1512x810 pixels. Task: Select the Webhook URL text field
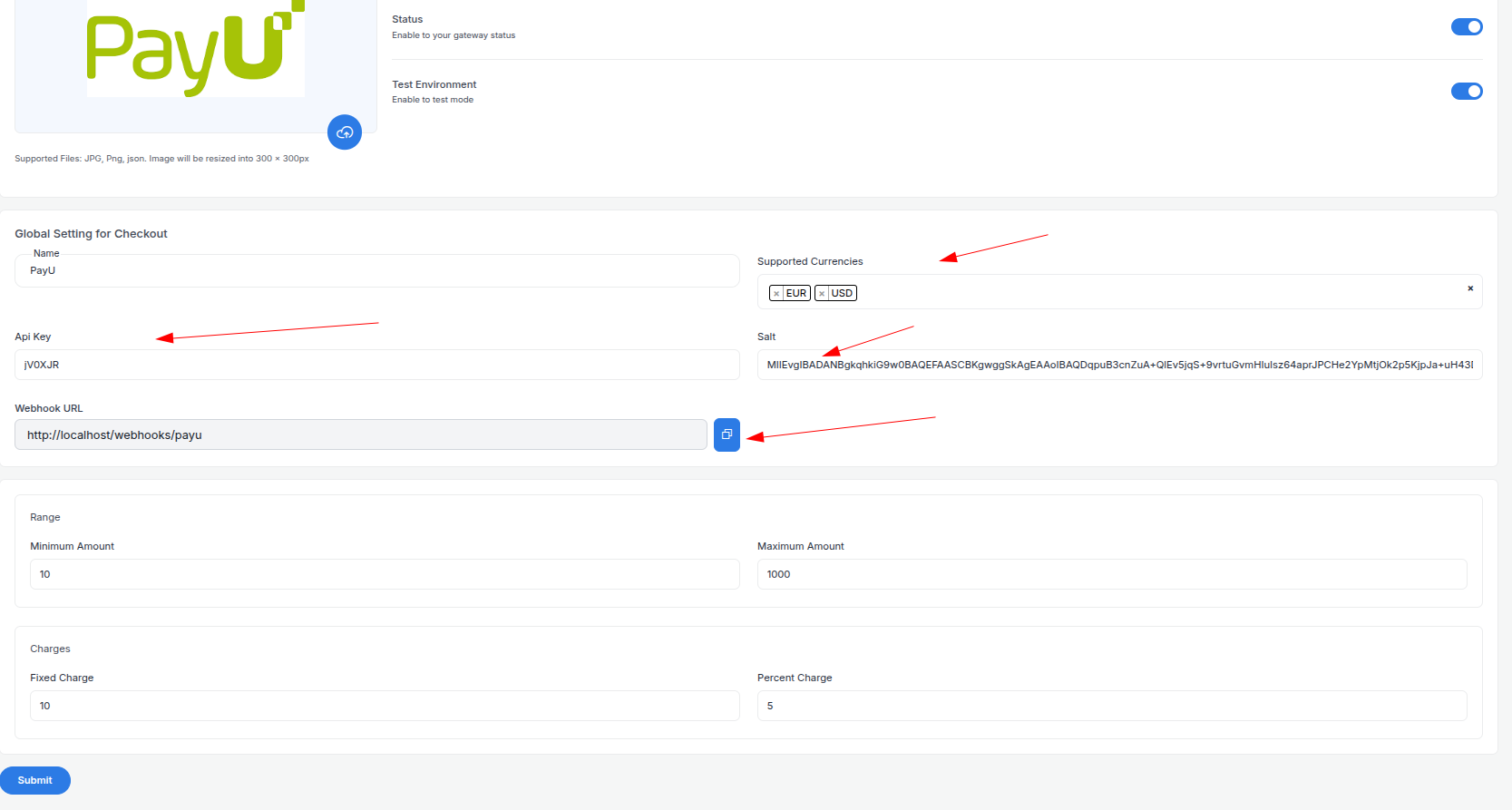tap(361, 434)
